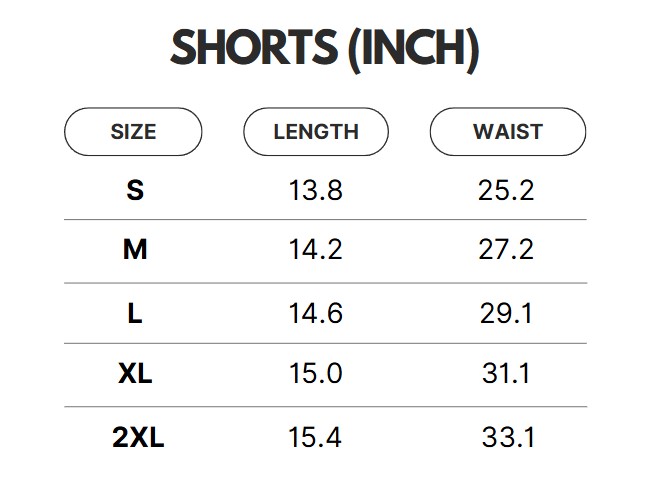Click the 29.1 waist value
This screenshot has height=481, width=648.
[x=506, y=313]
